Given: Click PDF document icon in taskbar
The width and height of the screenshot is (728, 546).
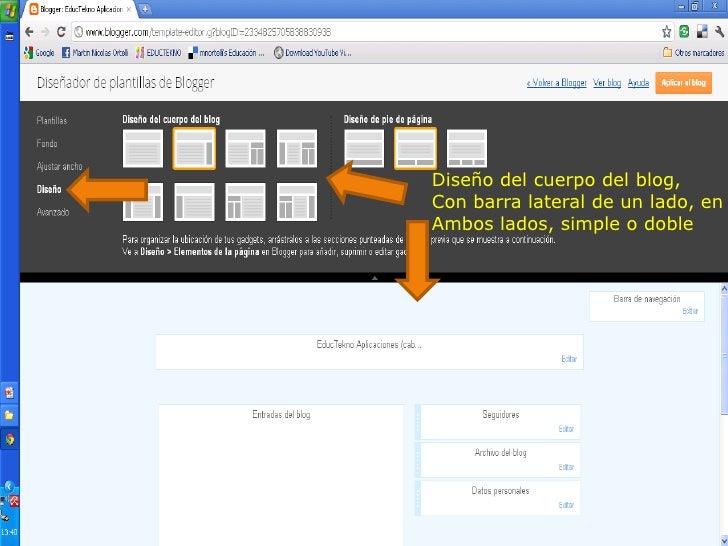Looking at the screenshot, I should pos(9,393).
